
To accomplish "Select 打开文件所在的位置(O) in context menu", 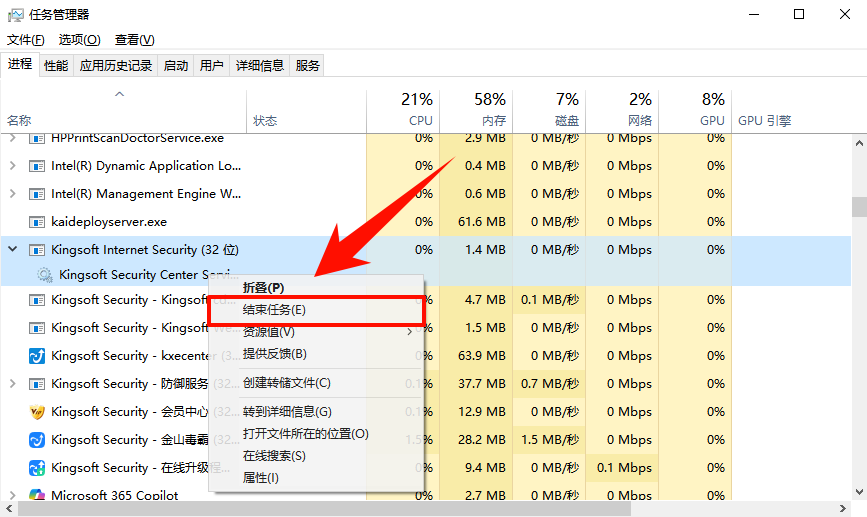I will pyautogui.click(x=306, y=434).
